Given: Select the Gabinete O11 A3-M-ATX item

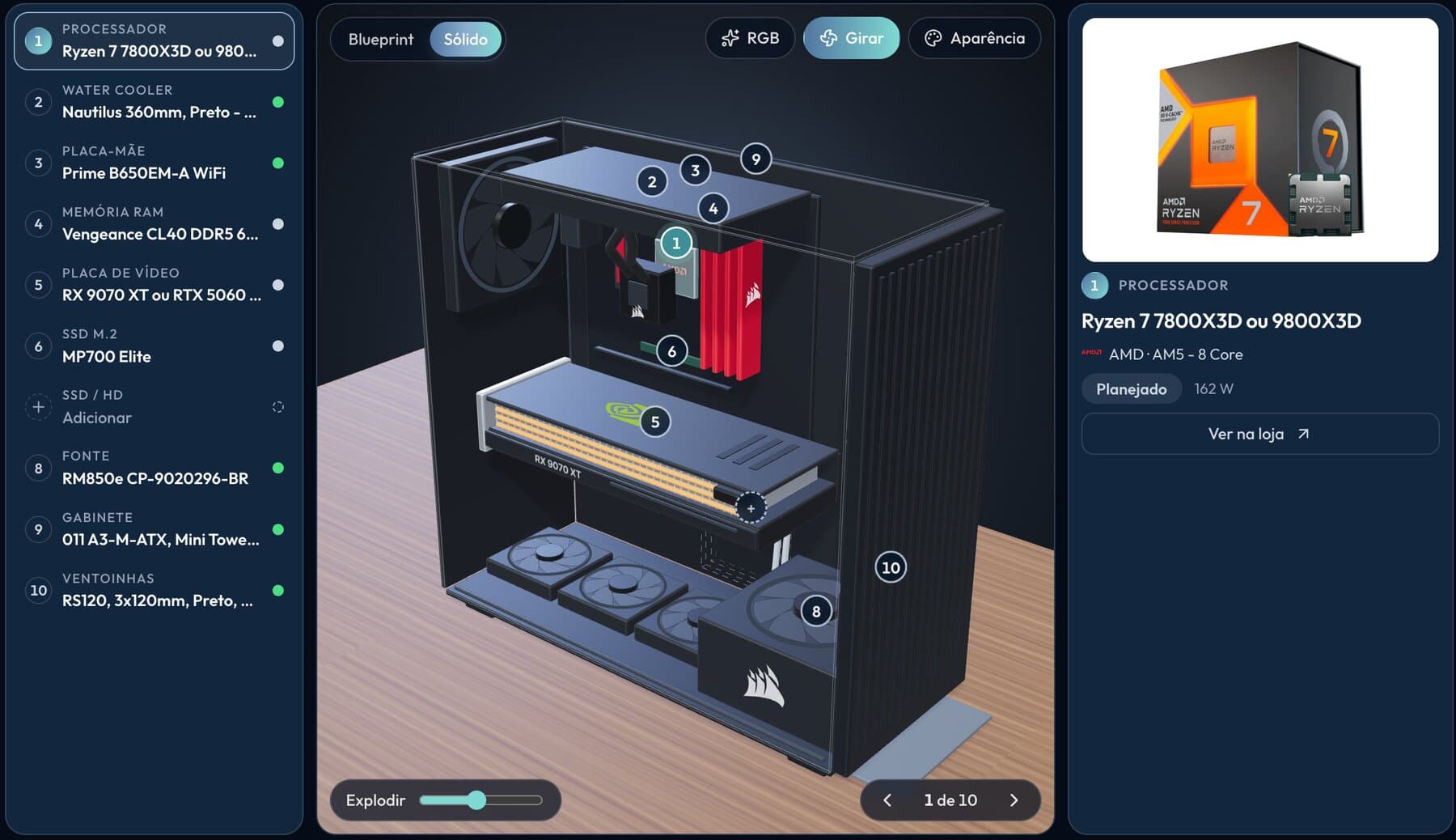Looking at the screenshot, I should coord(154,529).
